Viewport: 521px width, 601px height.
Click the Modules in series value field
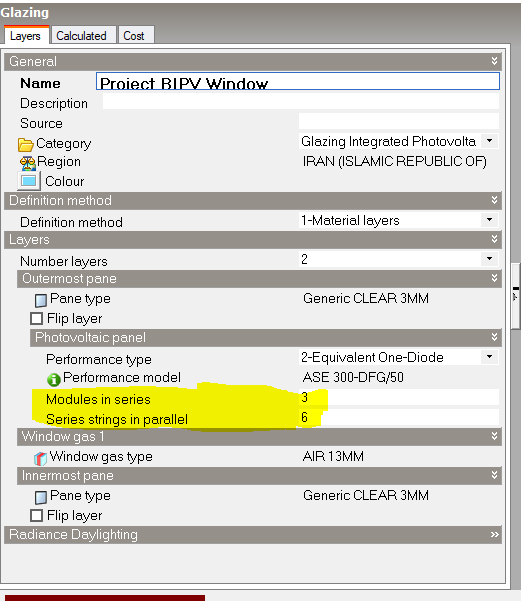[x=399, y=397]
